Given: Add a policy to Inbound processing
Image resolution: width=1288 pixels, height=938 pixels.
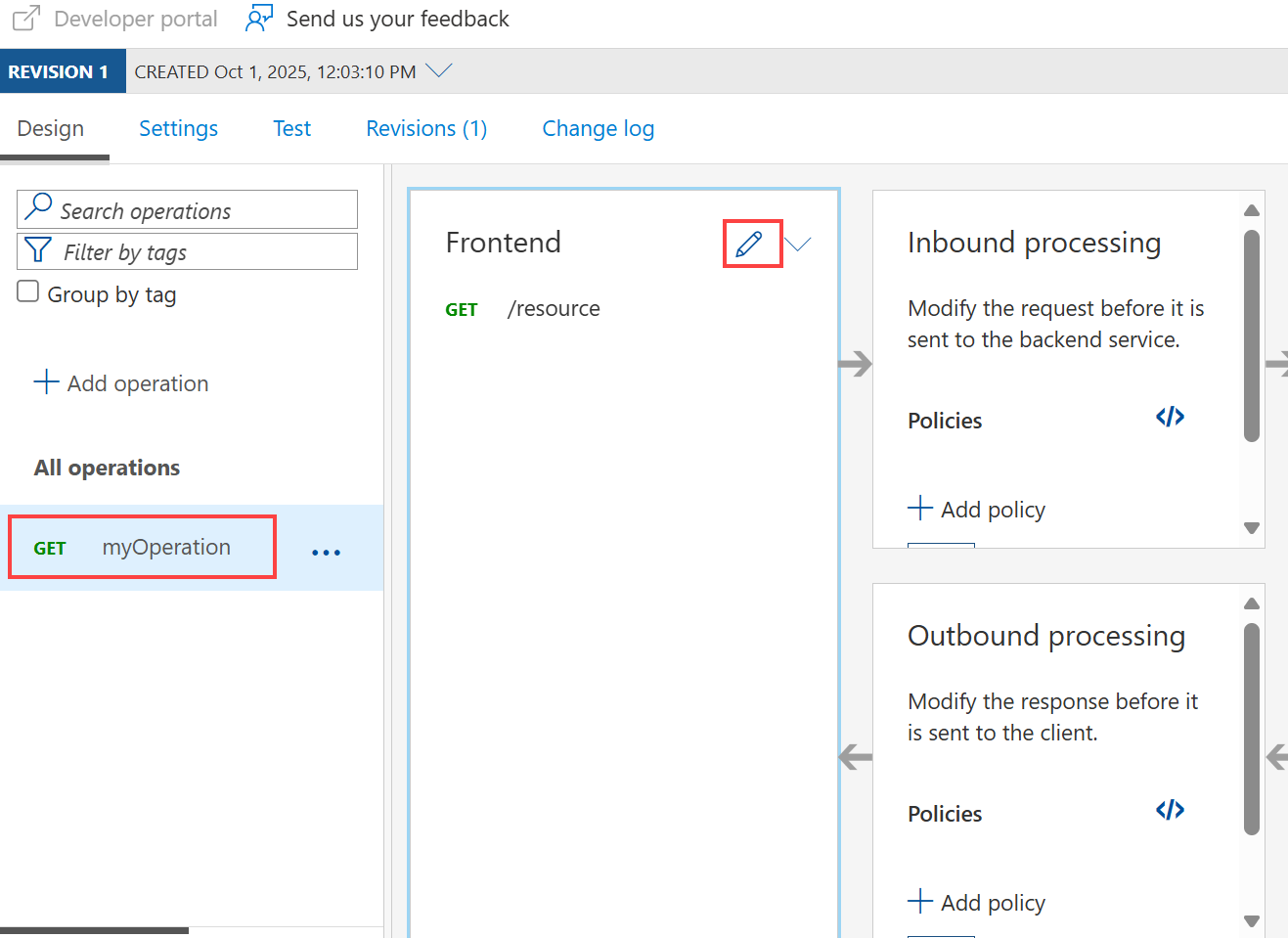Looking at the screenshot, I should 977,509.
